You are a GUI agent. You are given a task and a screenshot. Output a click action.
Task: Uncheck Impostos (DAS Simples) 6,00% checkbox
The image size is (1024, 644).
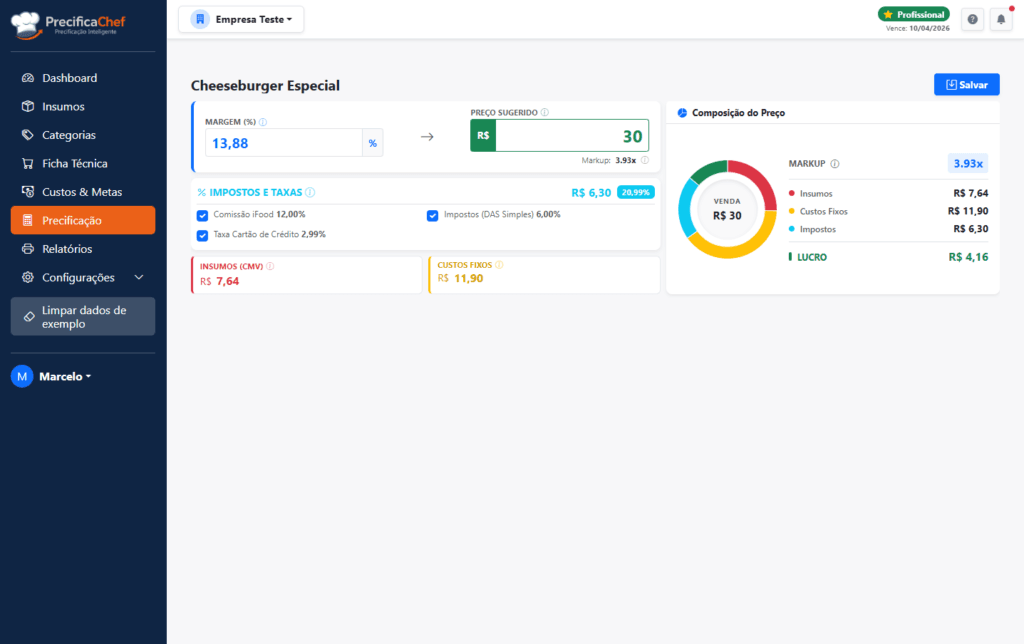pos(432,216)
